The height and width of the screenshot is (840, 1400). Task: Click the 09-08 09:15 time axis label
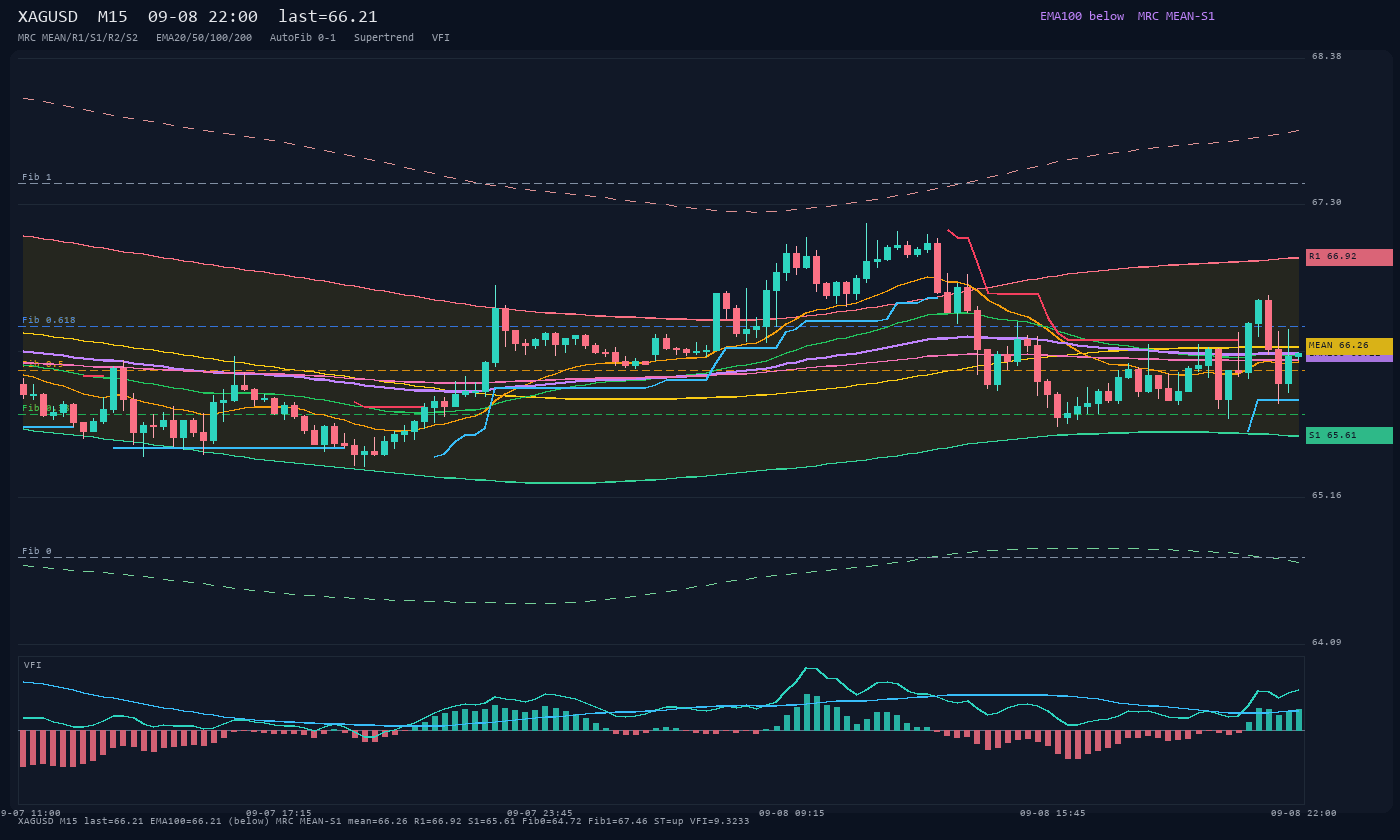click(792, 813)
